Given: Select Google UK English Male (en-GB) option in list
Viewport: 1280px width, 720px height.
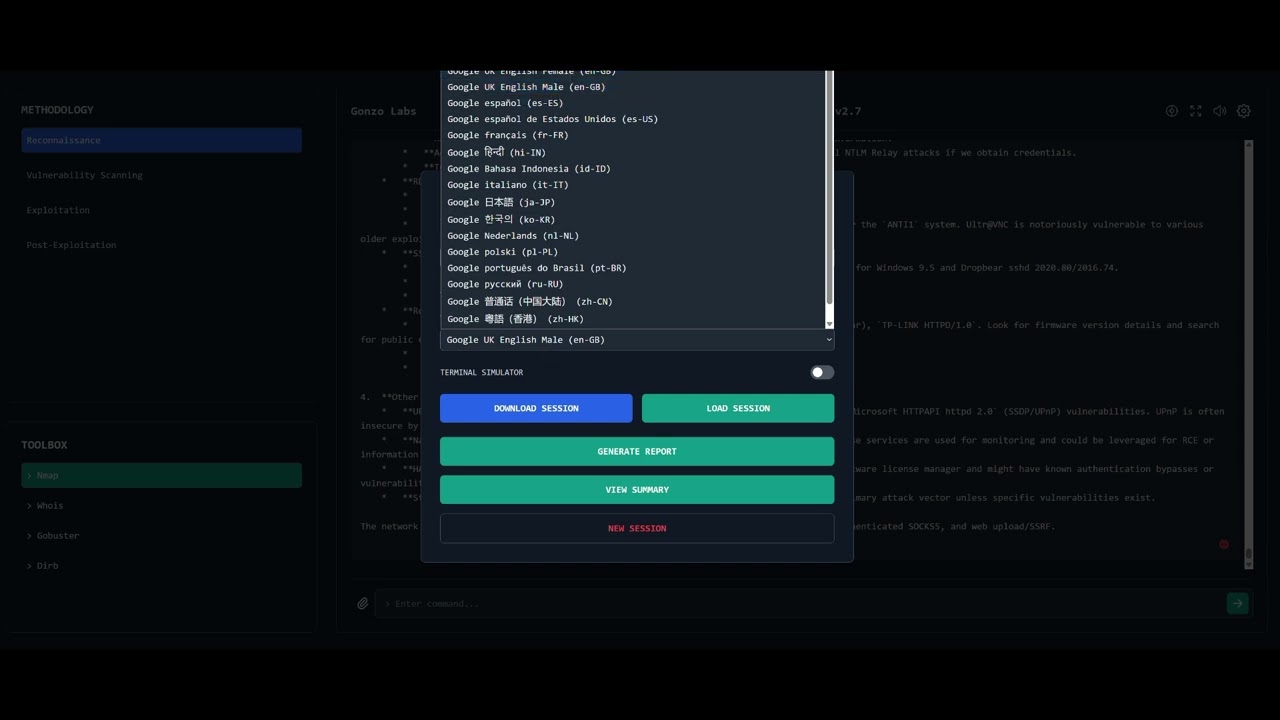Looking at the screenshot, I should tap(632, 87).
